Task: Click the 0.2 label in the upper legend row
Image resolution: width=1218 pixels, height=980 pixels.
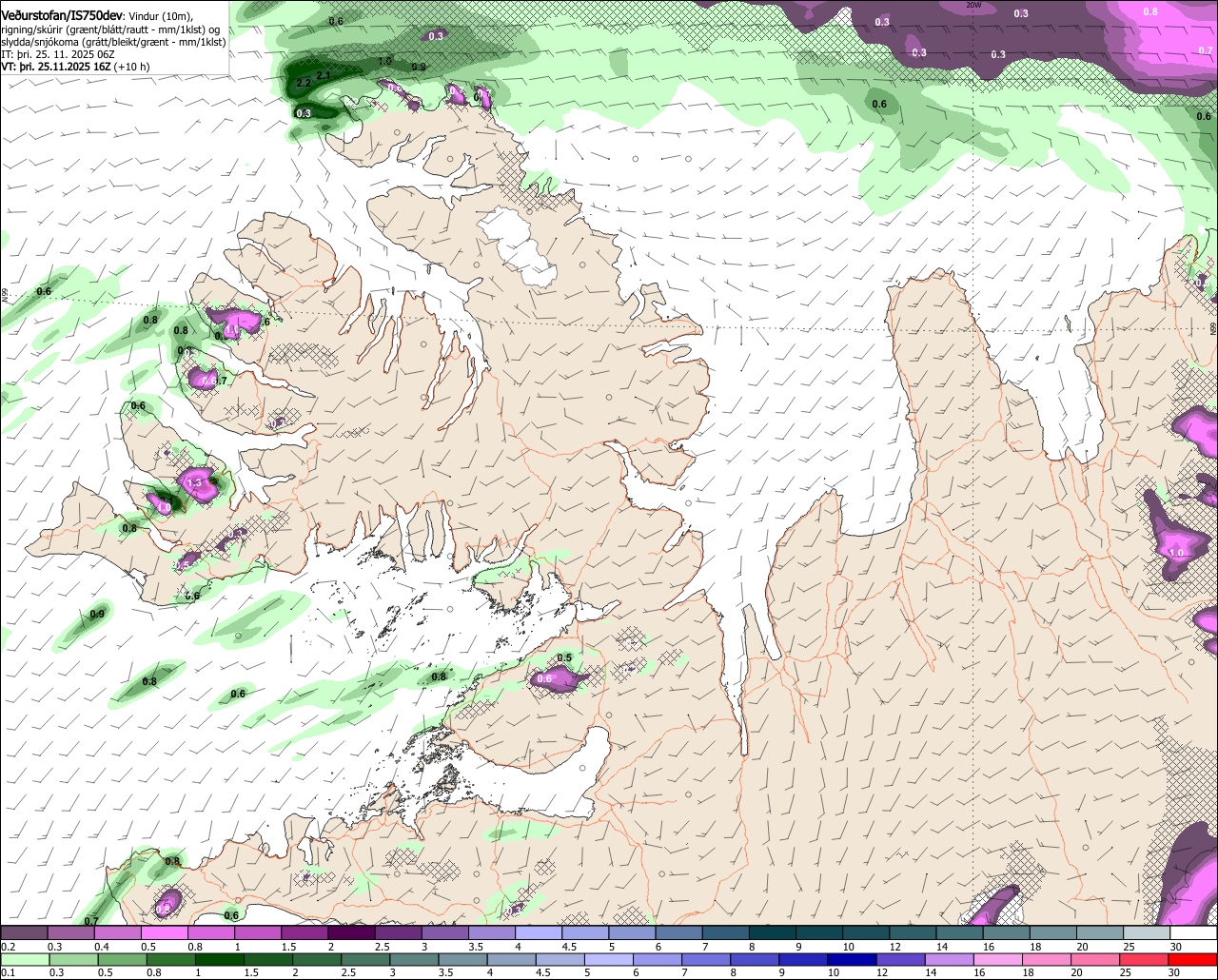Action: pyautogui.click(x=8, y=948)
